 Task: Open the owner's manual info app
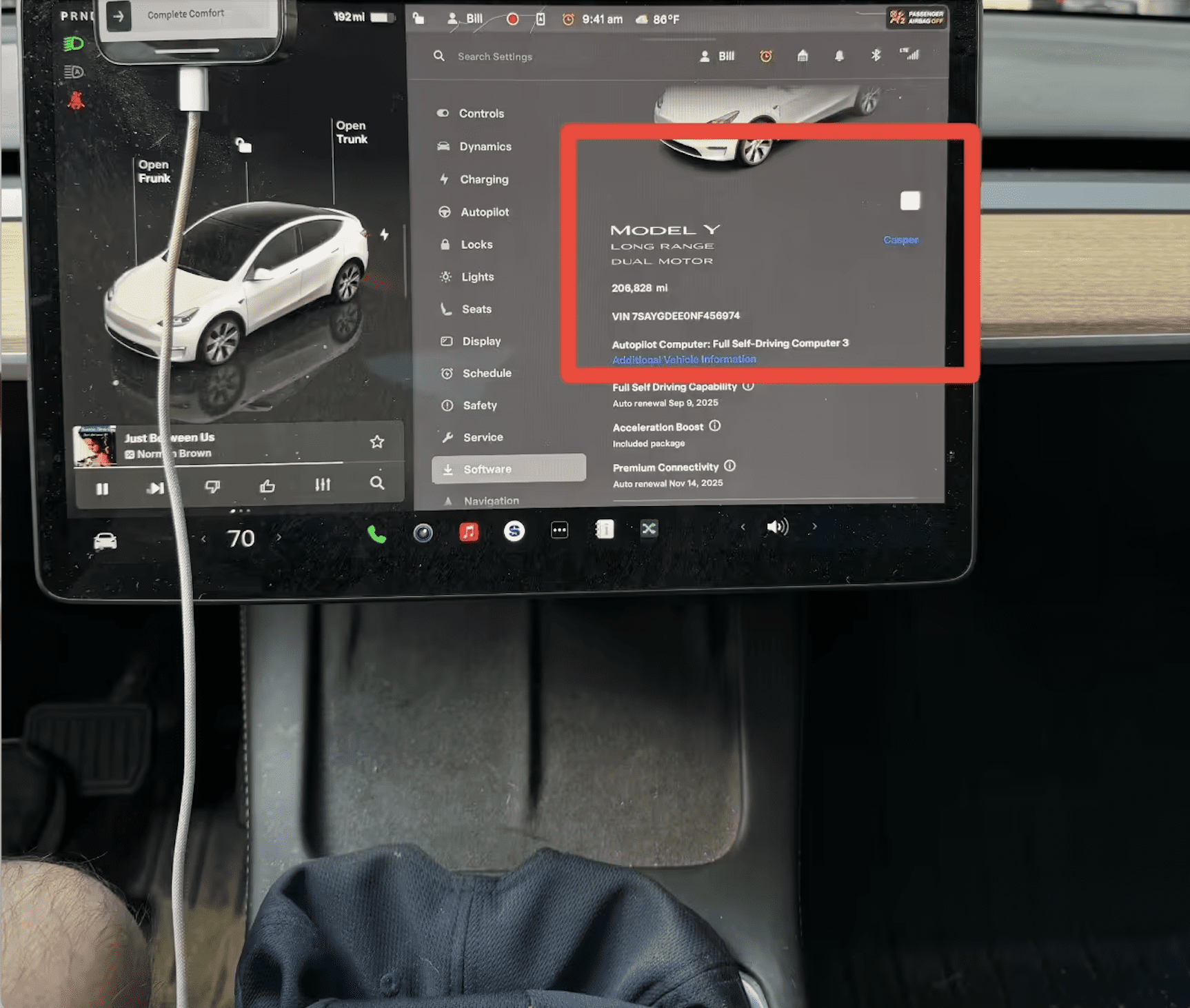[605, 529]
